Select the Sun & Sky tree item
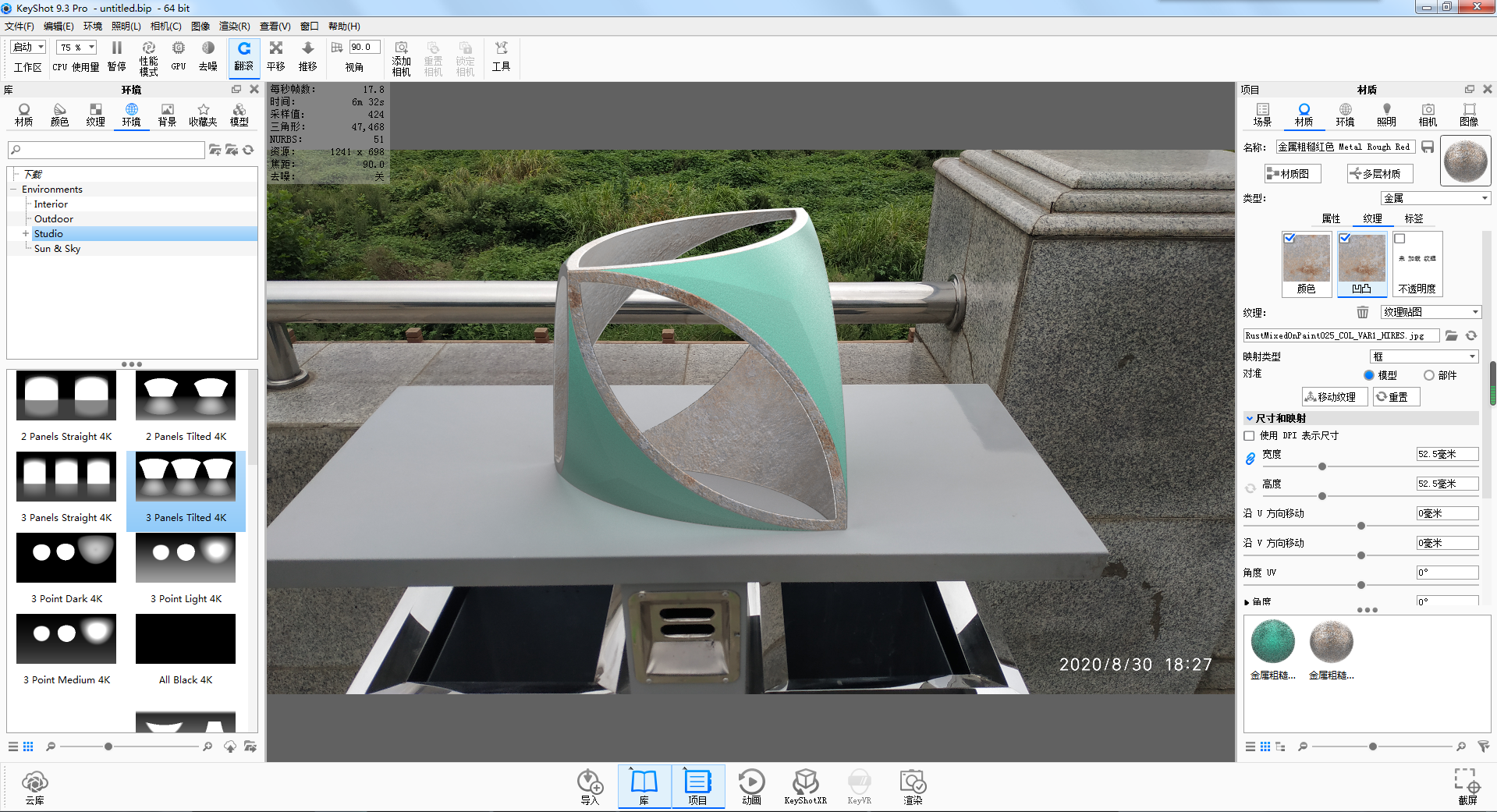 (57, 249)
